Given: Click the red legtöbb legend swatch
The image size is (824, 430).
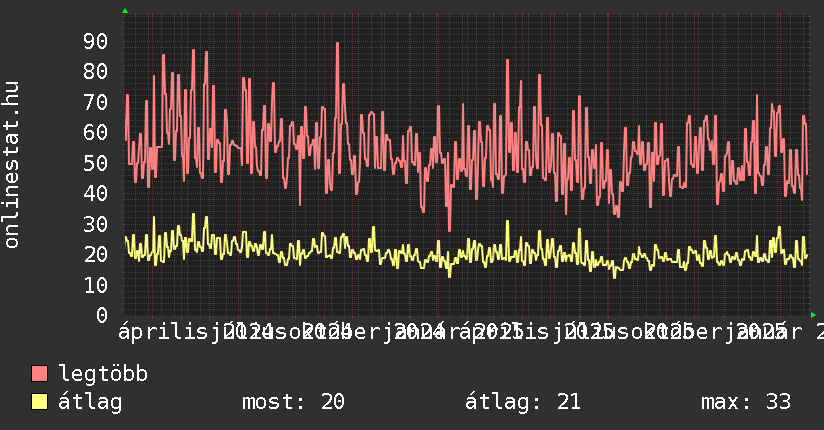Looking at the screenshot, I should (x=40, y=374).
